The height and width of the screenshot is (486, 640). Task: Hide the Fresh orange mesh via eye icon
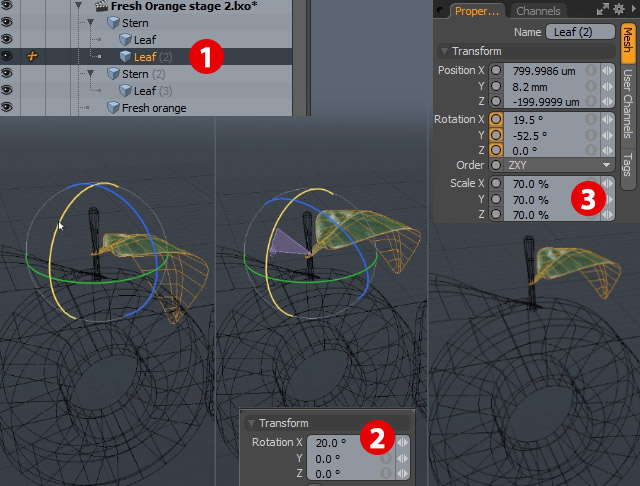(x=7, y=107)
